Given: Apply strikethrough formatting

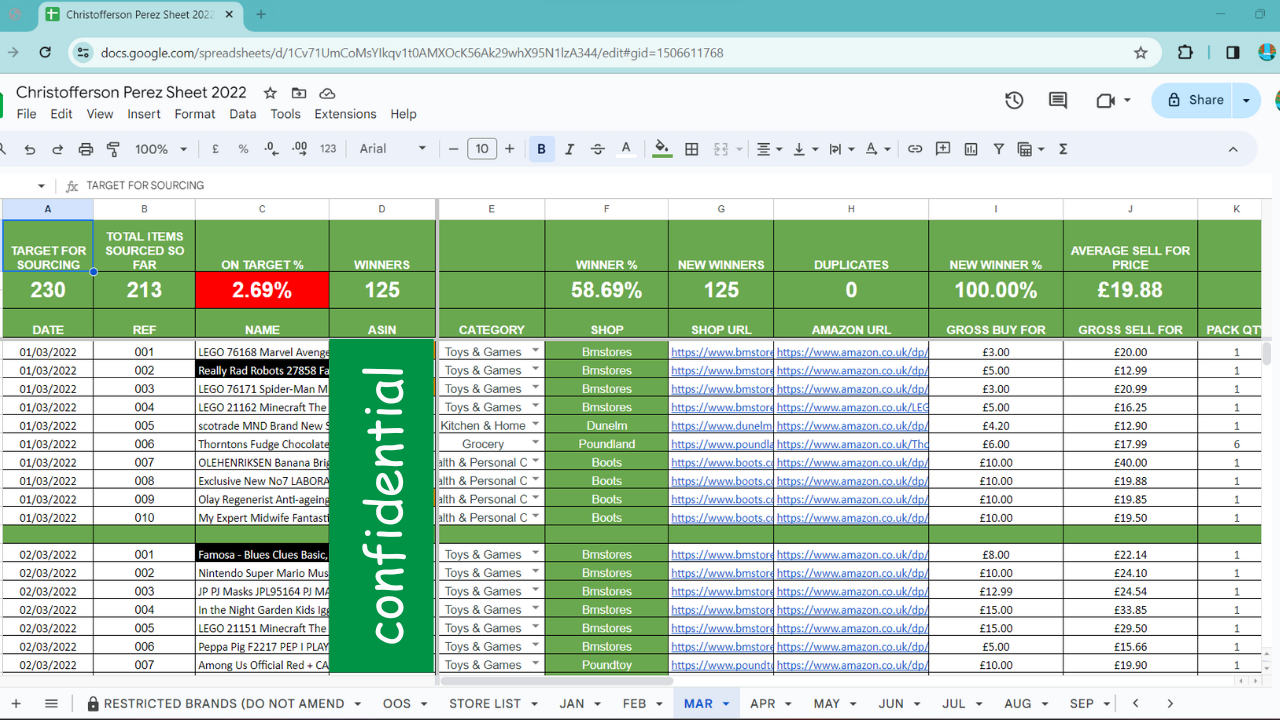Looking at the screenshot, I should tap(597, 149).
